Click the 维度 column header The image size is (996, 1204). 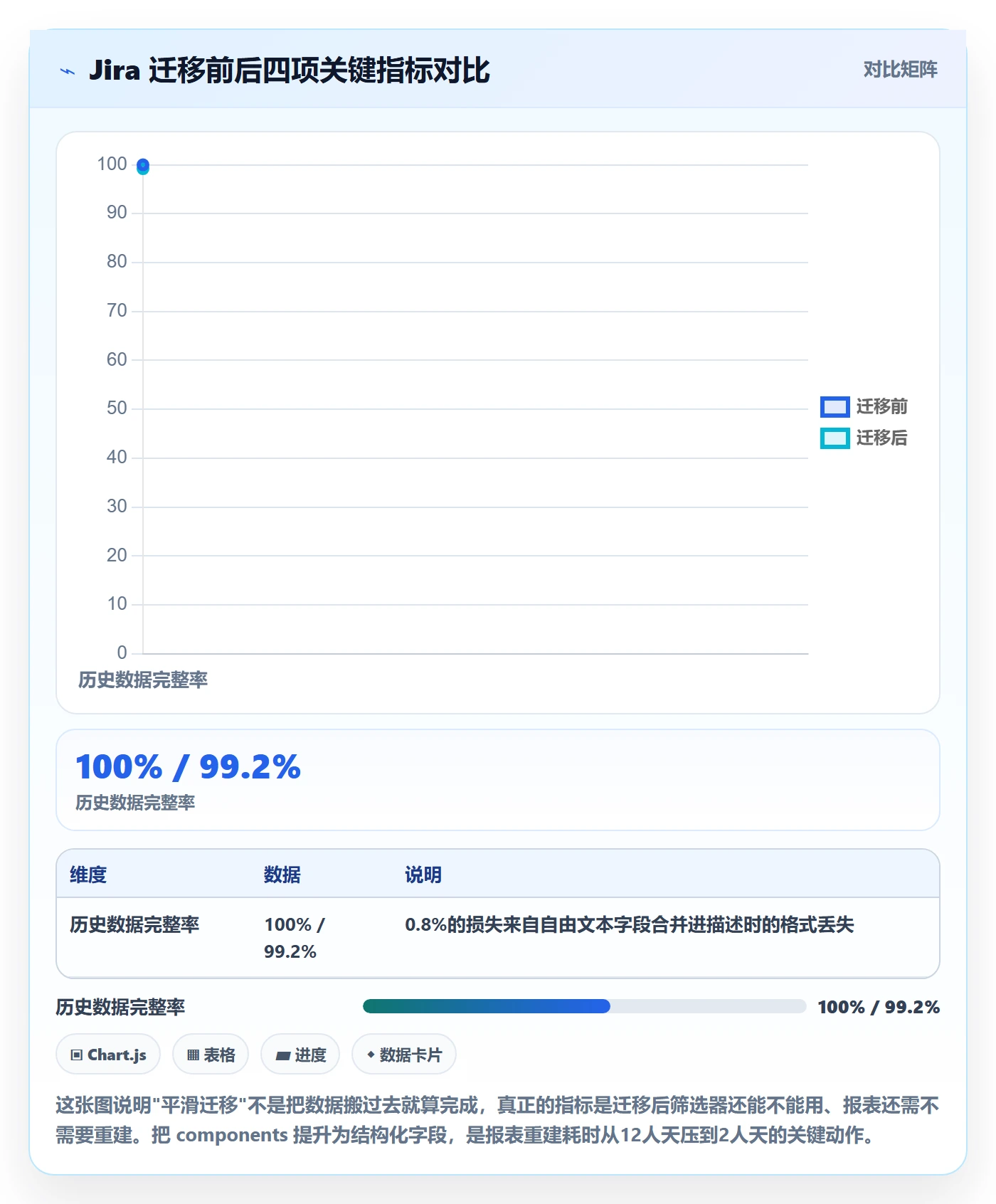88,875
